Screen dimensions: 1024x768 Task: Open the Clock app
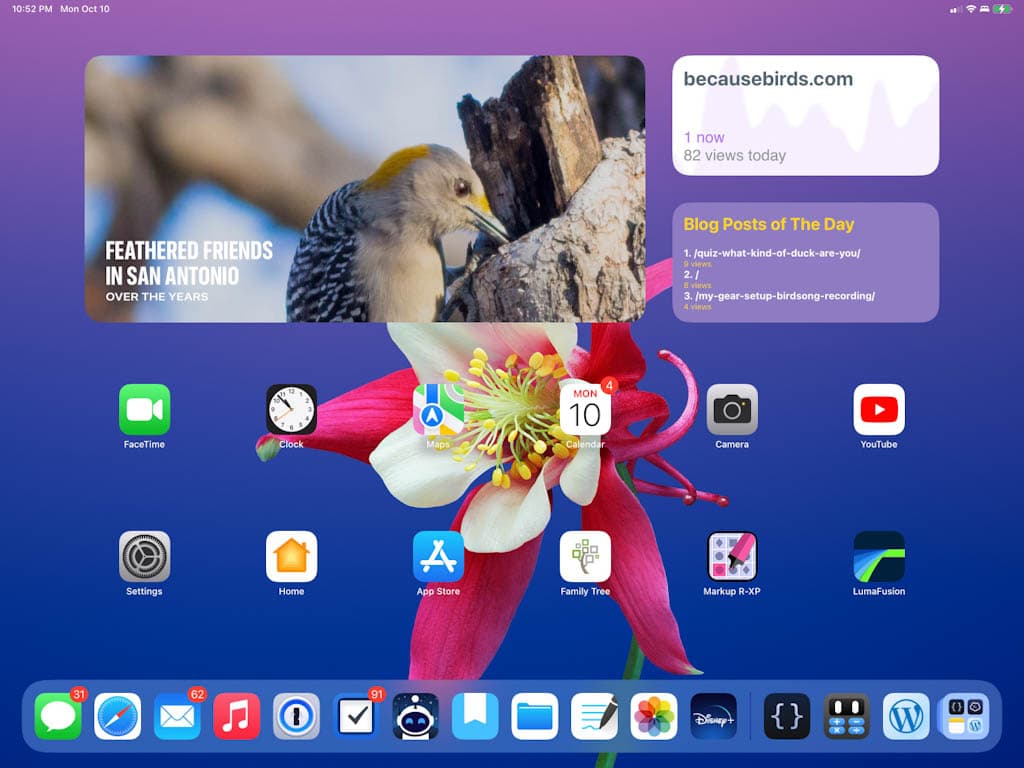291,409
